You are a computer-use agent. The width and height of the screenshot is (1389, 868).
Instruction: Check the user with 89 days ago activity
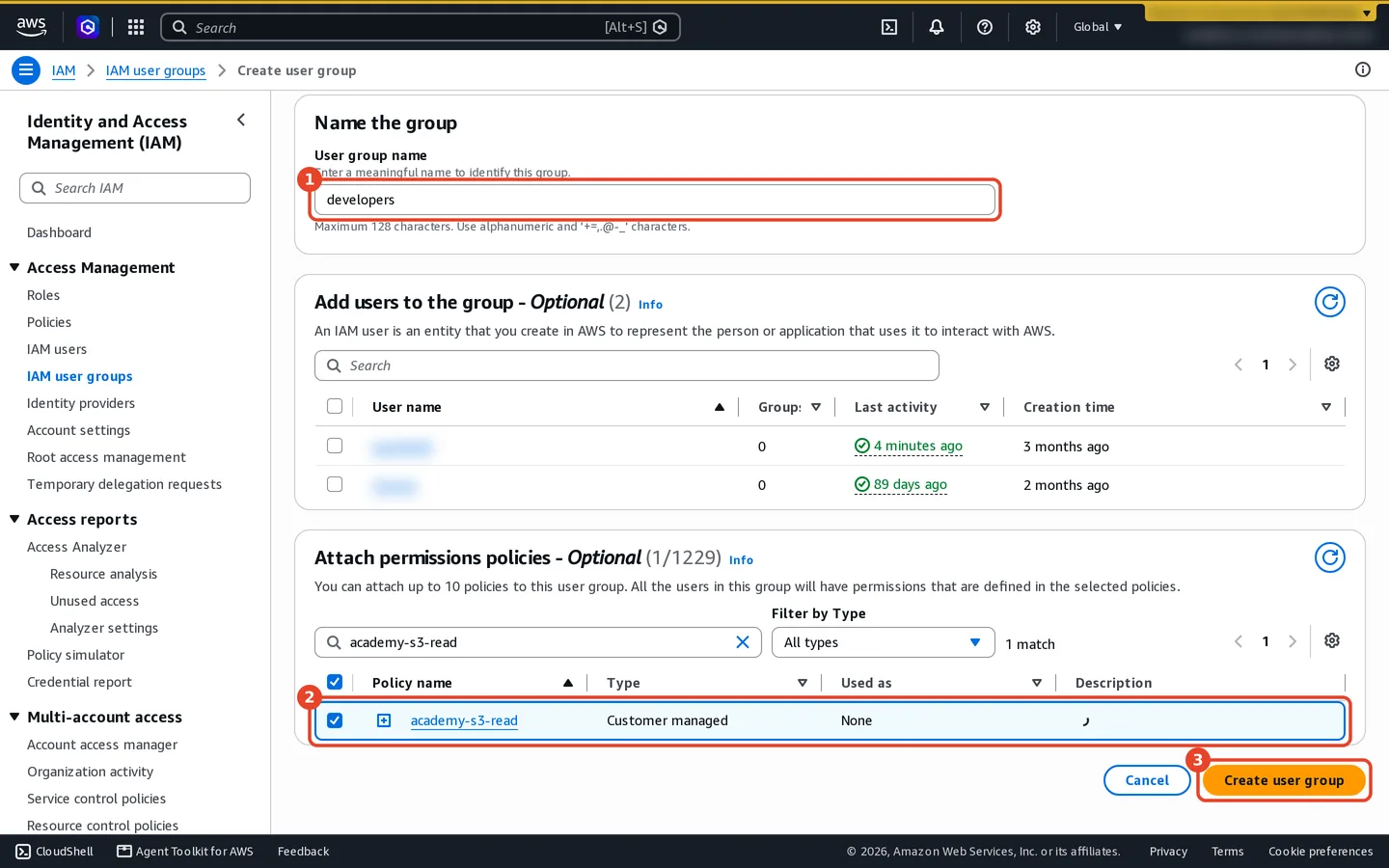tap(335, 484)
